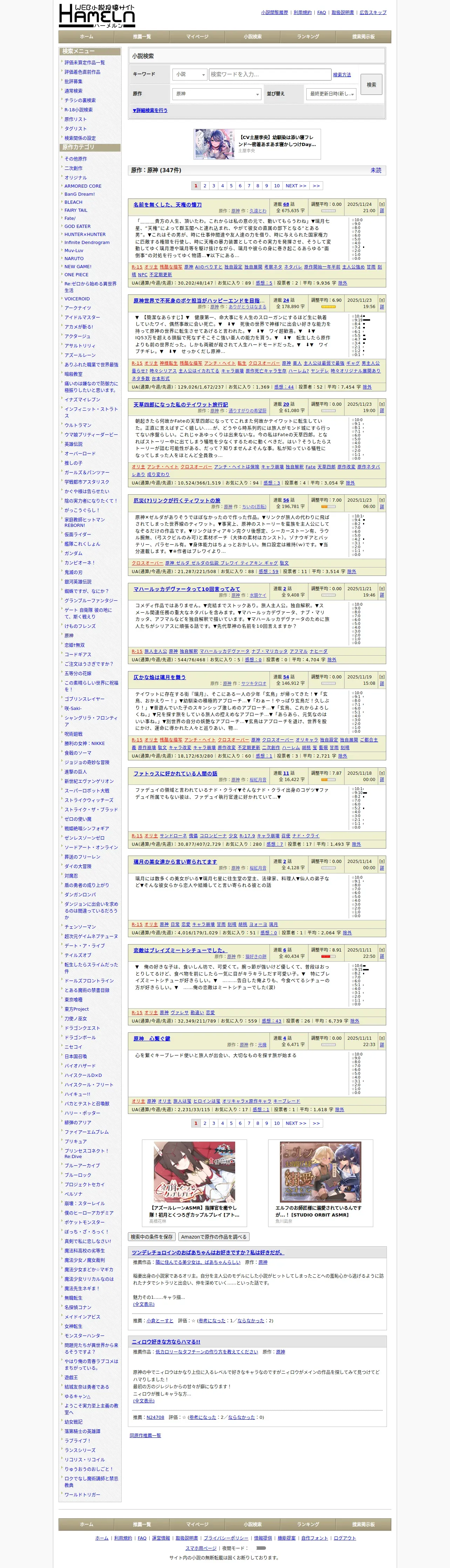Open 詳 details for ファトゥスに好かれている人間の話
The image size is (450, 1568).
(382, 779)
